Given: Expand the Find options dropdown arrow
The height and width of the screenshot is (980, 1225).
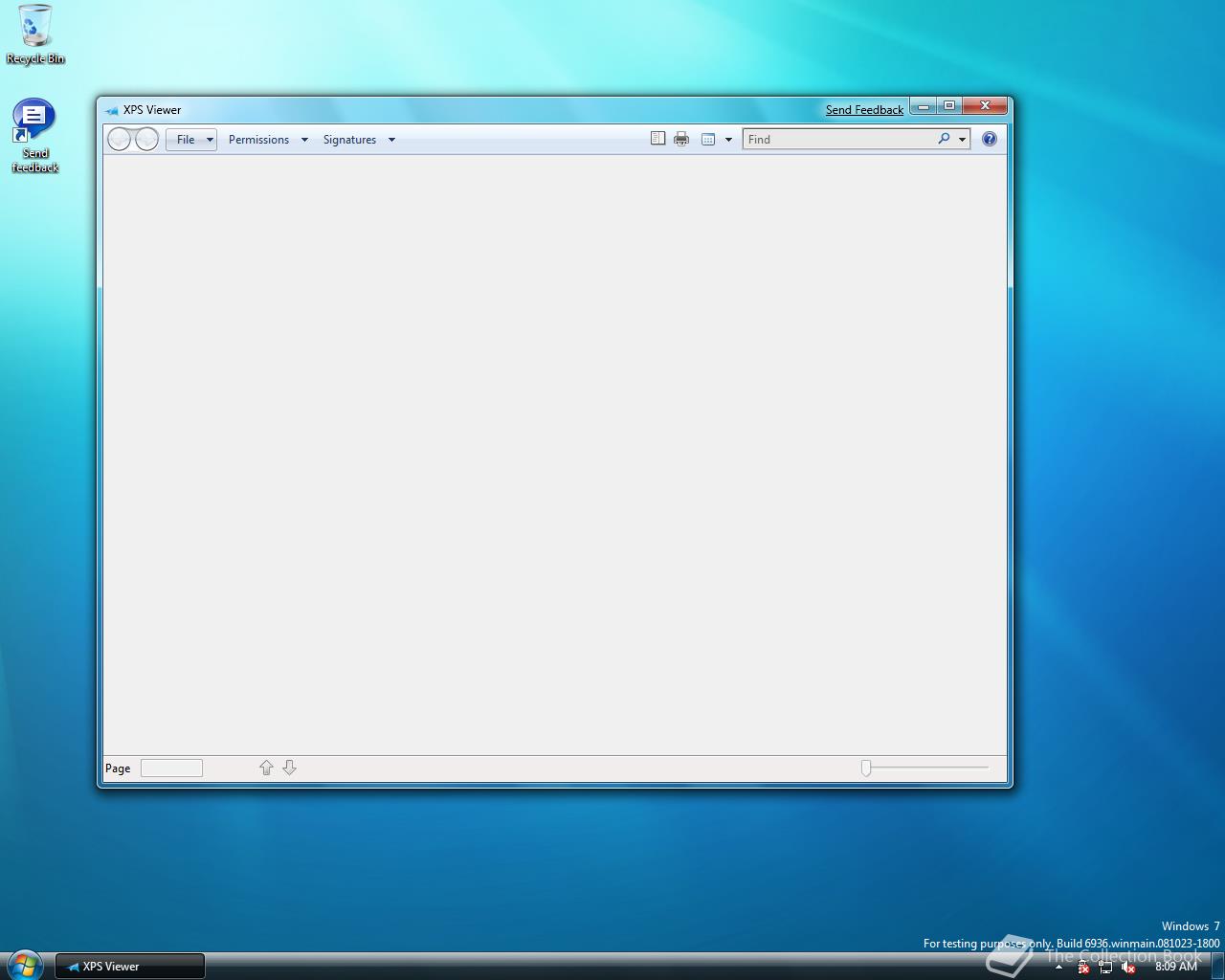Looking at the screenshot, I should 962,140.
